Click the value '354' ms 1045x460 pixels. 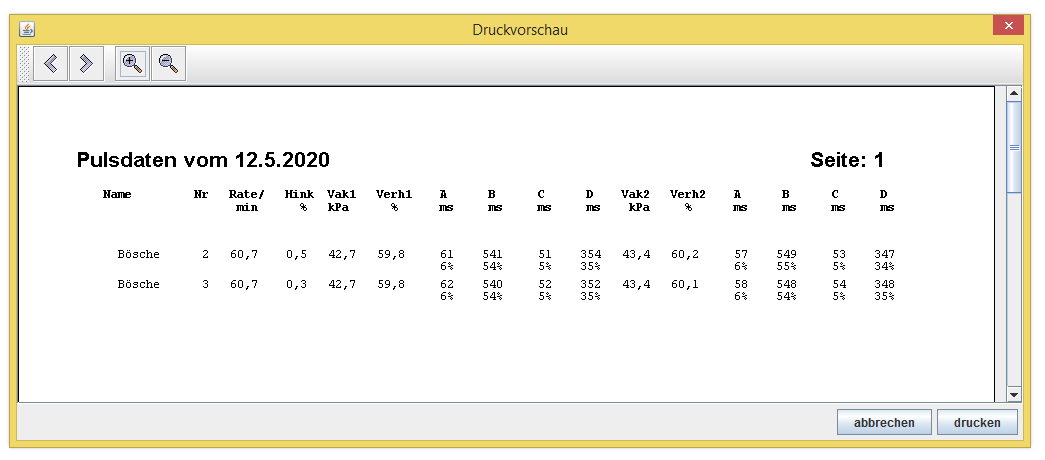(590, 254)
